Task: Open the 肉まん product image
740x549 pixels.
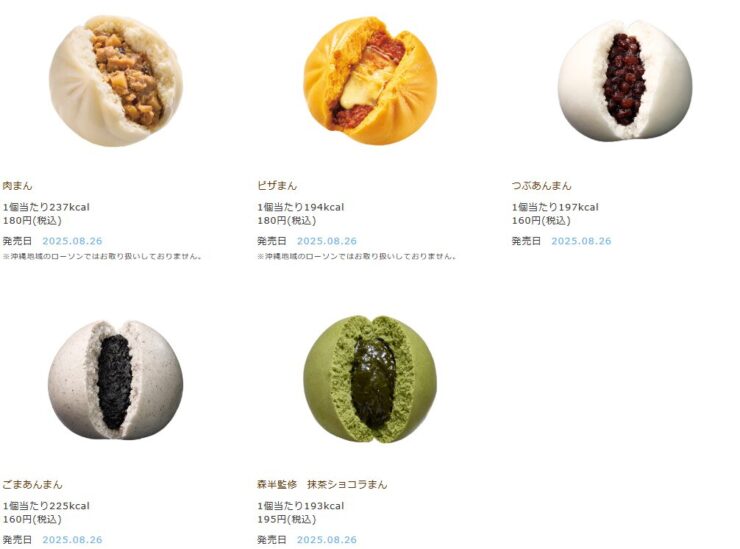Action: pos(116,81)
